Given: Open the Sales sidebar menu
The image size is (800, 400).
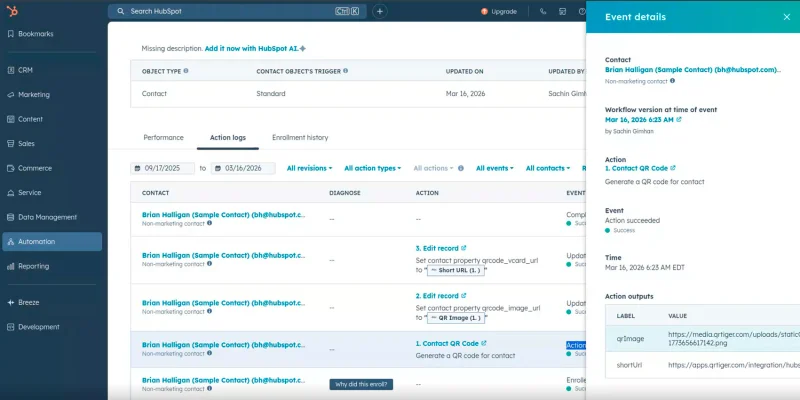Looking at the screenshot, I should coord(21,143).
